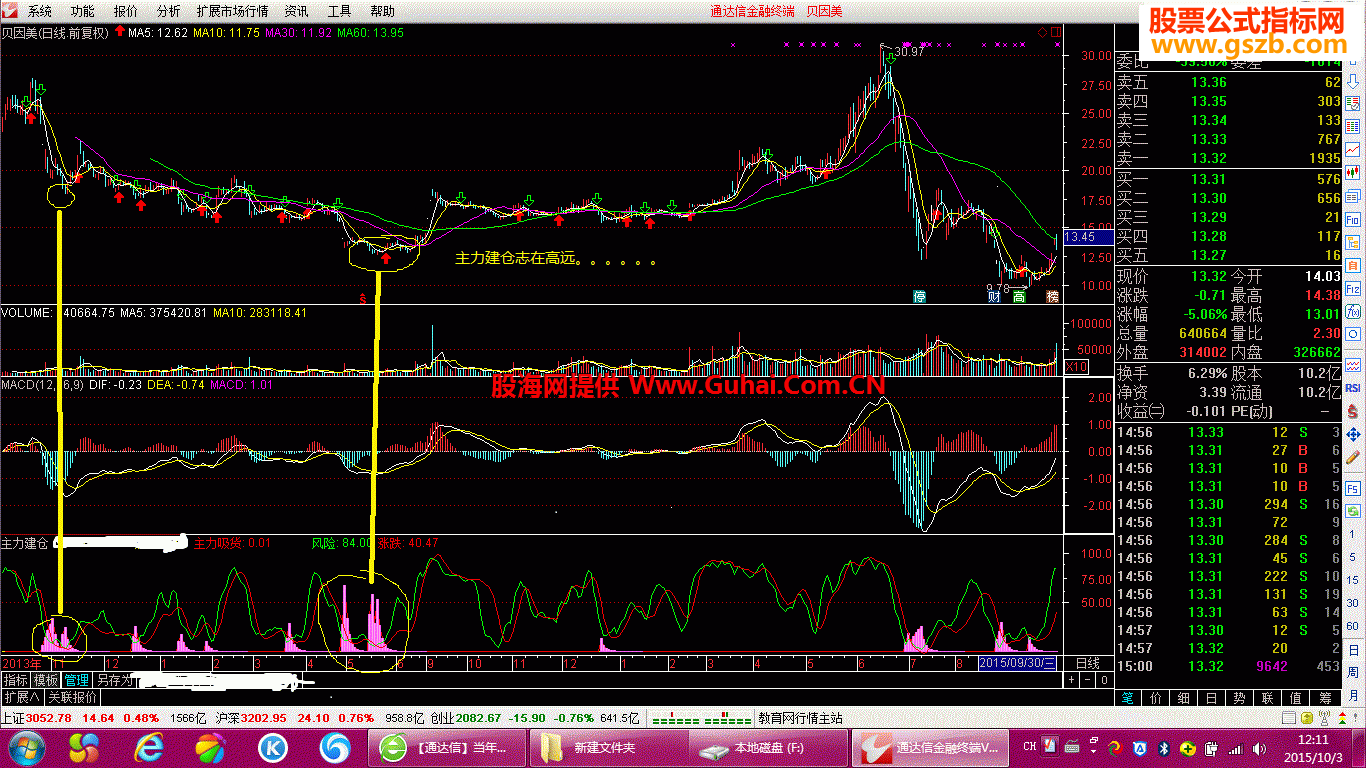Switch to 1-minute period
The image size is (1366, 768).
(x=1352, y=535)
